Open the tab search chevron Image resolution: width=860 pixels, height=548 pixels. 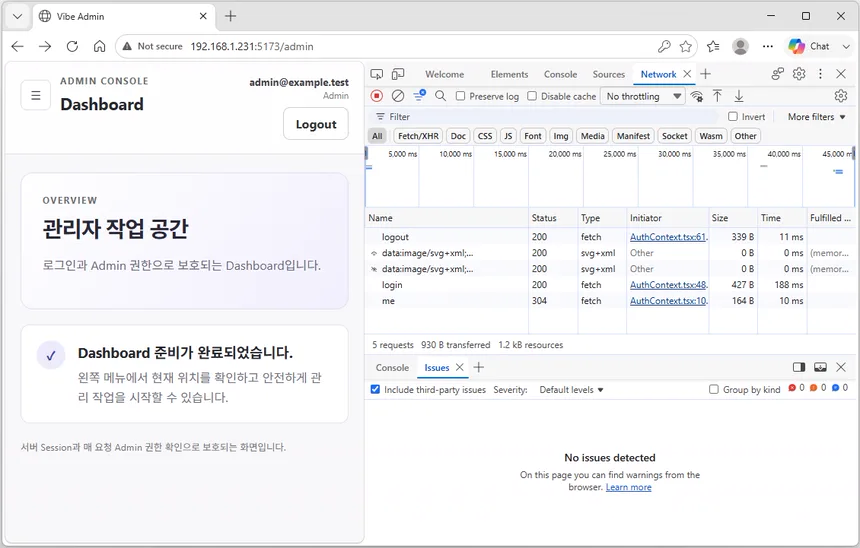pos(18,16)
